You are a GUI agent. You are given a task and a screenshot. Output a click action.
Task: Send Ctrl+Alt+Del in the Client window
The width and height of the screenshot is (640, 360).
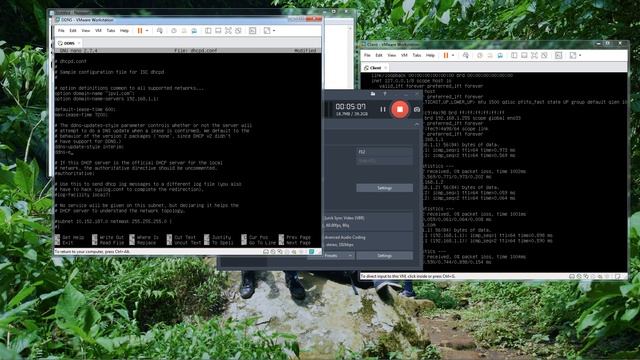466,55
